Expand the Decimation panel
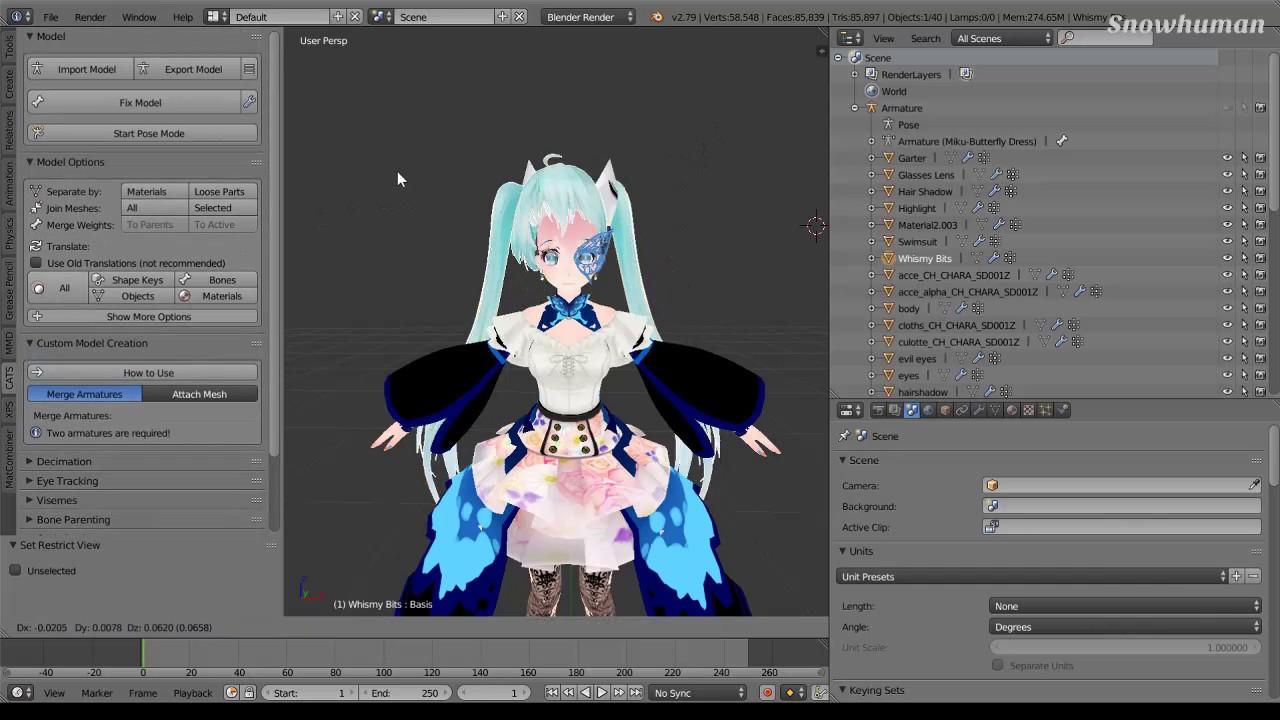This screenshot has height=720, width=1280. [29, 461]
